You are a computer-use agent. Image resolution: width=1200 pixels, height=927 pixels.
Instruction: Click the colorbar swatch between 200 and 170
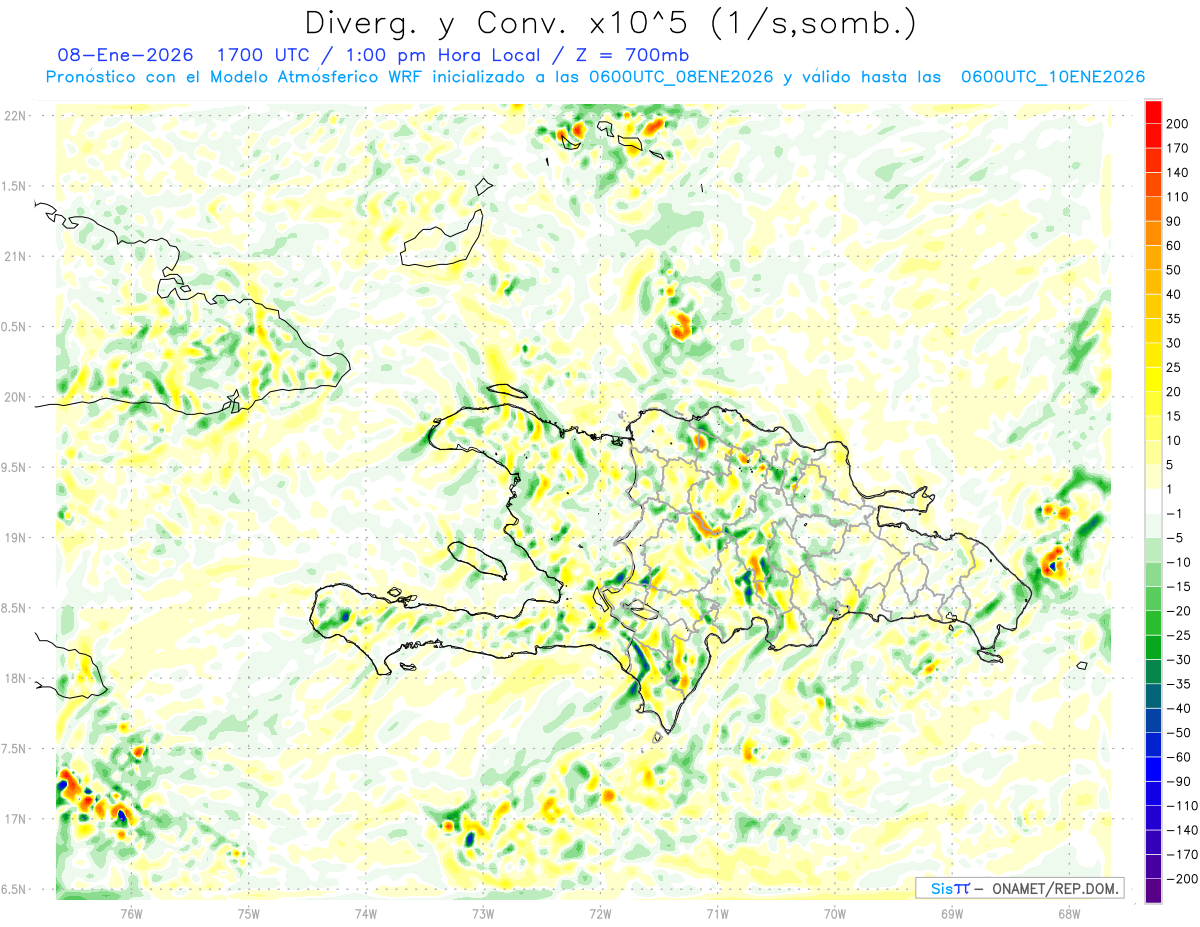point(1154,136)
